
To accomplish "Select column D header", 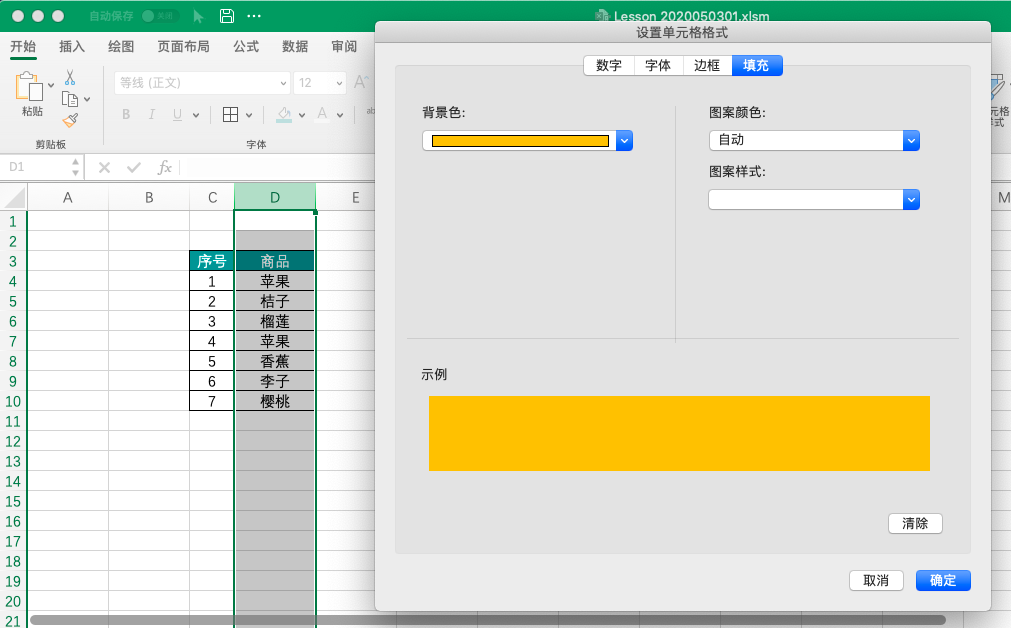I will [275, 197].
